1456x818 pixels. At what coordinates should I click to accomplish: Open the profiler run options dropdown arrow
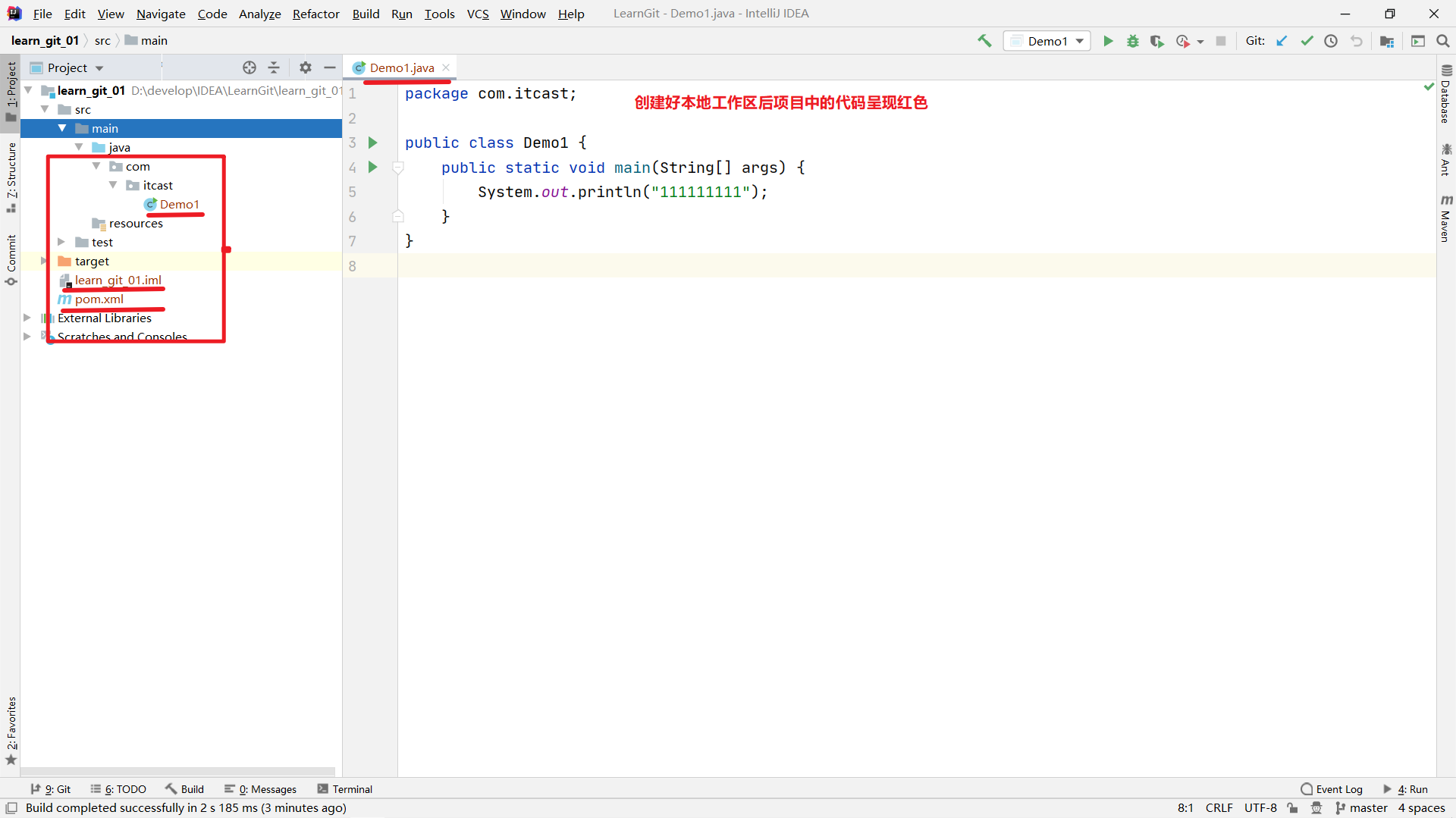tap(1200, 42)
